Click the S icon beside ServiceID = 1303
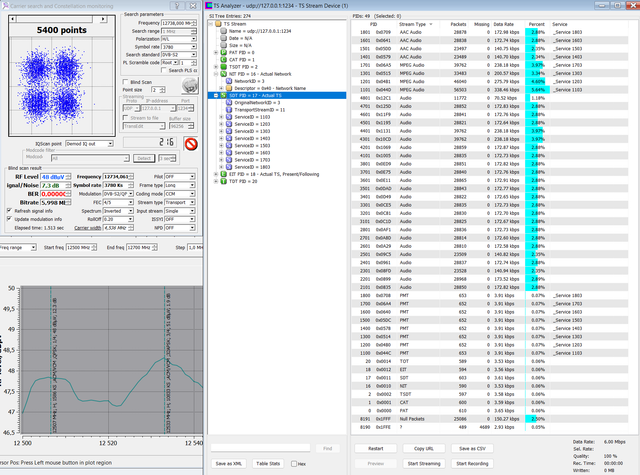640x475 pixels. [x=229, y=131]
